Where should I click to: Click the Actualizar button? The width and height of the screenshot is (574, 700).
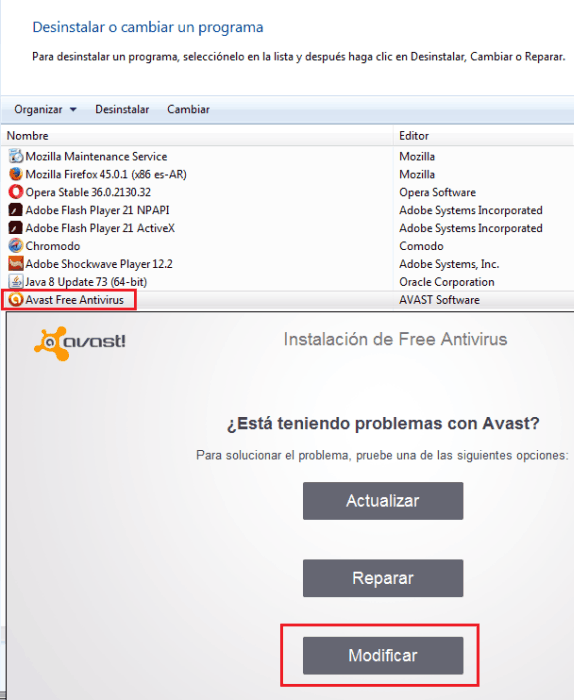(383, 501)
